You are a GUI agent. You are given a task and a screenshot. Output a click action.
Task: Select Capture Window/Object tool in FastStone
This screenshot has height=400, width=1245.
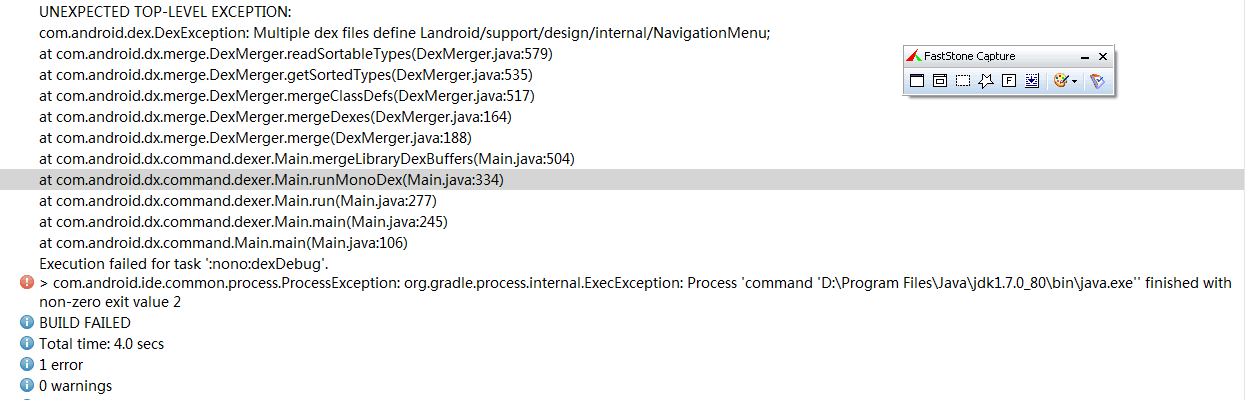pos(940,81)
